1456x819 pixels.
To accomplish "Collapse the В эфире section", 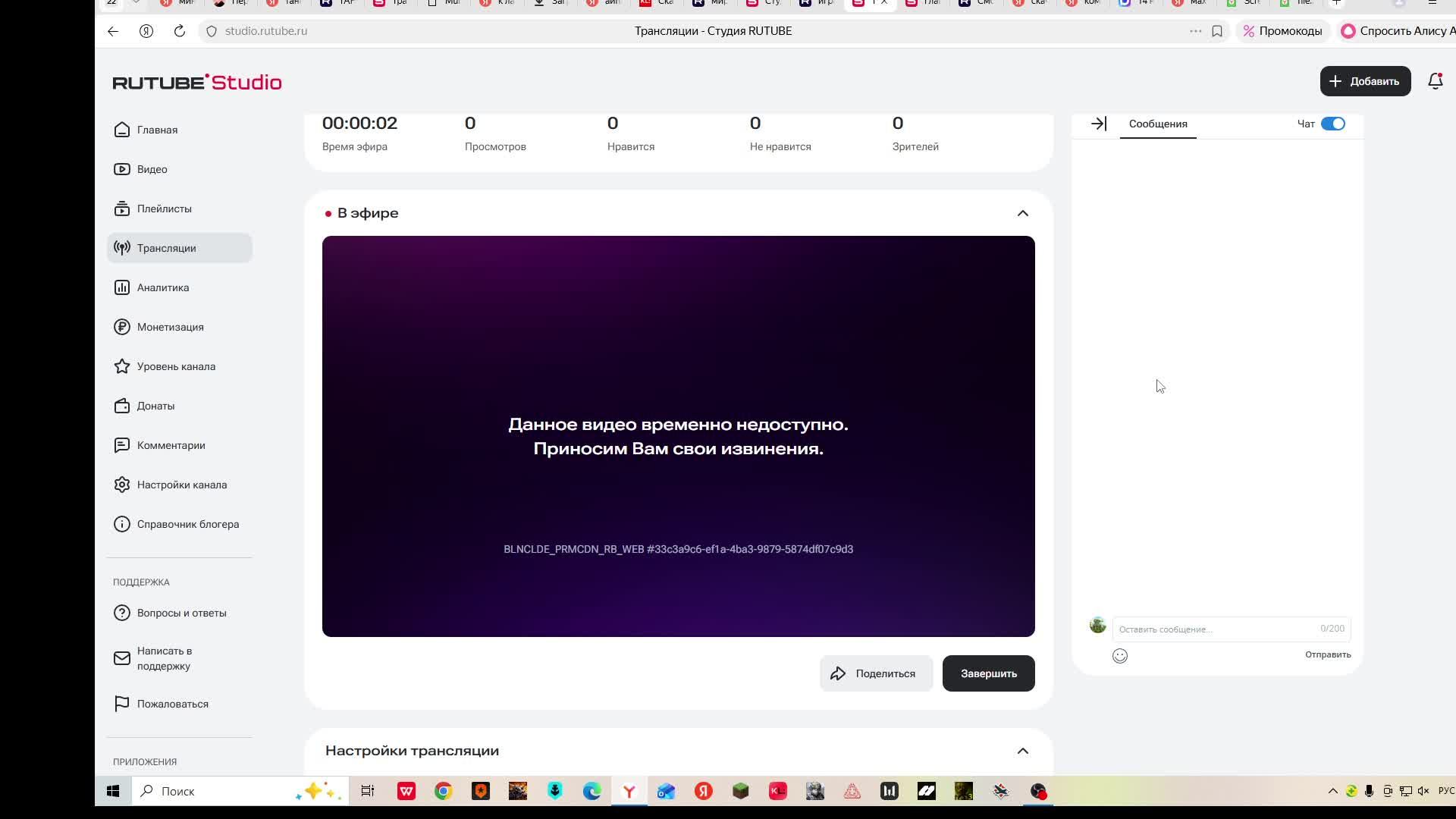I will [x=1023, y=213].
